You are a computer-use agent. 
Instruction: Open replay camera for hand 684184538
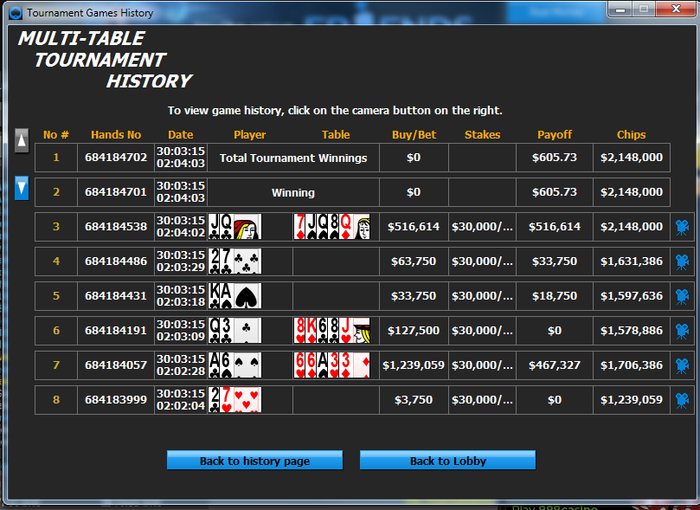click(682, 227)
